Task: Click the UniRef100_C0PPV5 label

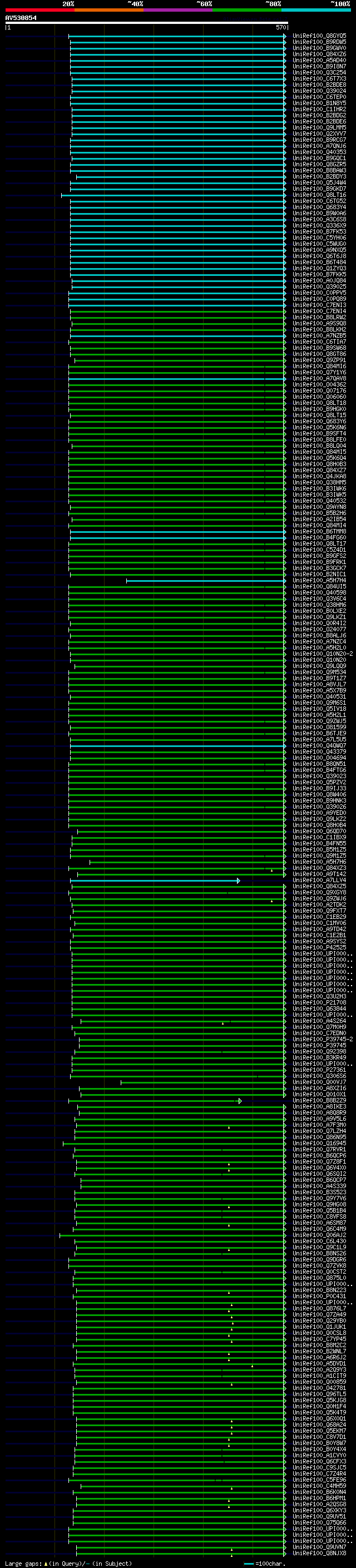Action: [x=319, y=293]
